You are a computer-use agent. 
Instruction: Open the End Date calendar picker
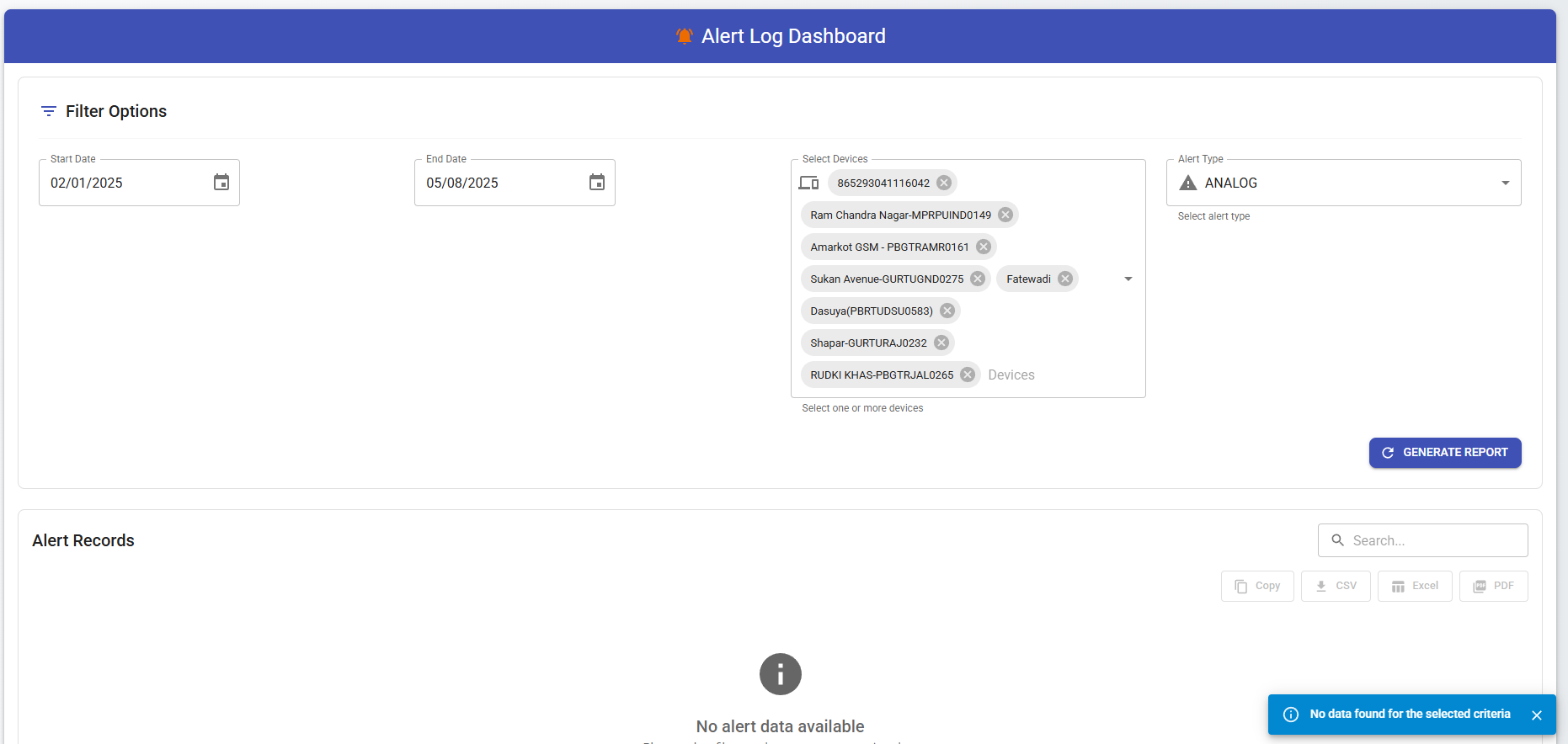click(597, 183)
